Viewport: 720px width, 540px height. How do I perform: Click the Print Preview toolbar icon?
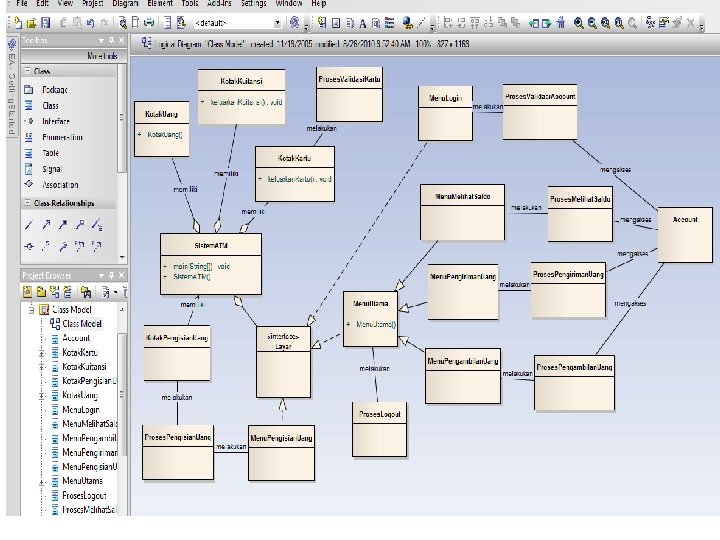click(x=123, y=22)
